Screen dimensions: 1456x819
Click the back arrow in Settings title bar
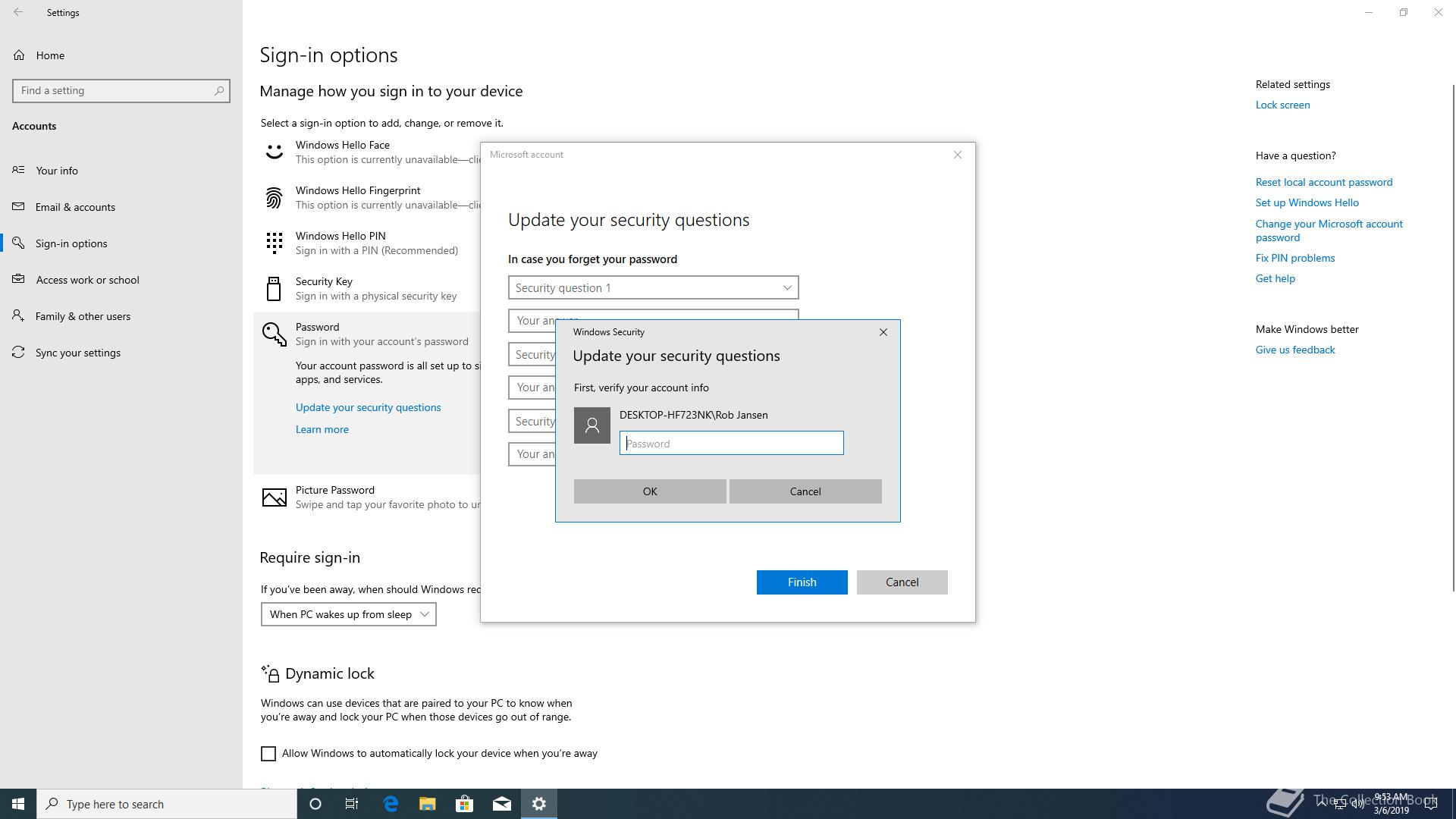pyautogui.click(x=18, y=12)
